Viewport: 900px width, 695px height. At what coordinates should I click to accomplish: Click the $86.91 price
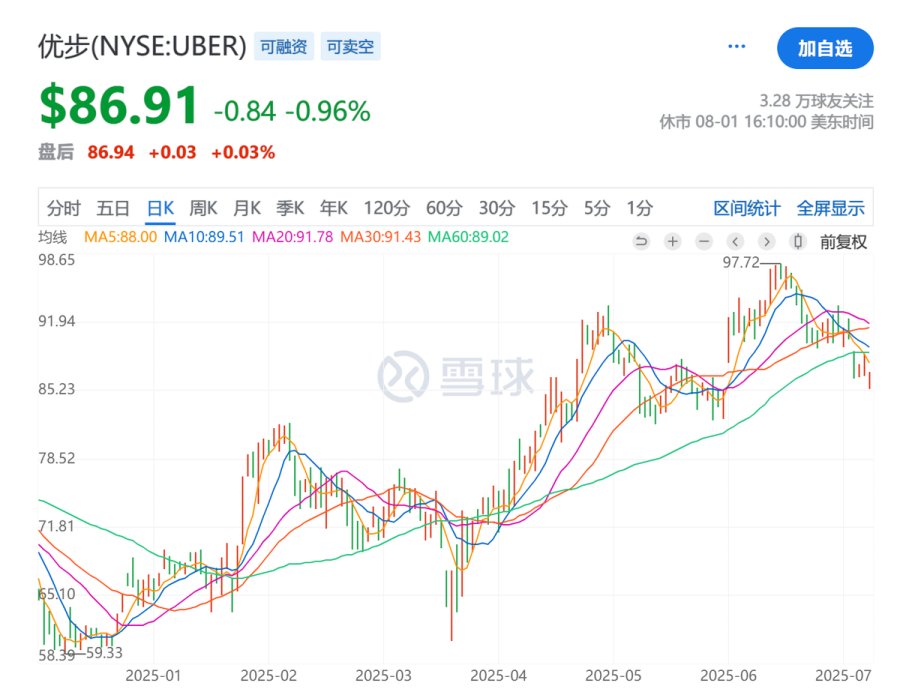pyautogui.click(x=119, y=106)
